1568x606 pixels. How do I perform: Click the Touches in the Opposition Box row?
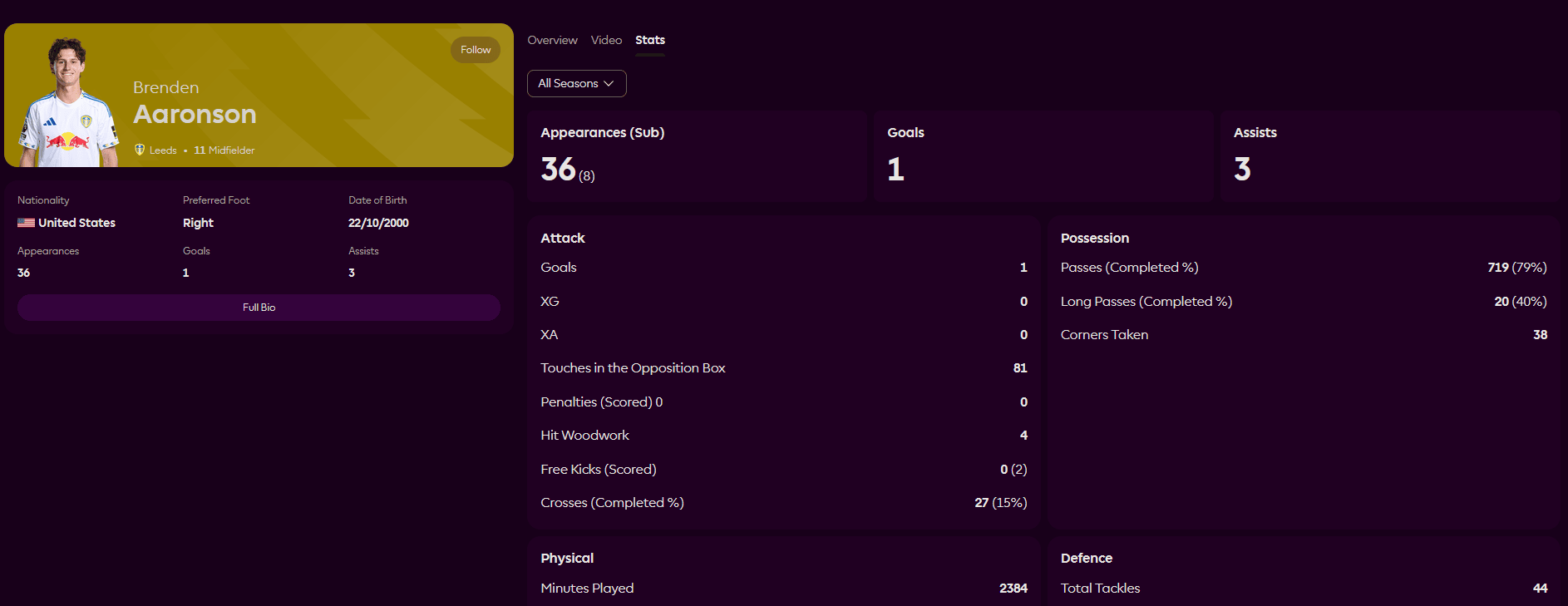point(783,368)
